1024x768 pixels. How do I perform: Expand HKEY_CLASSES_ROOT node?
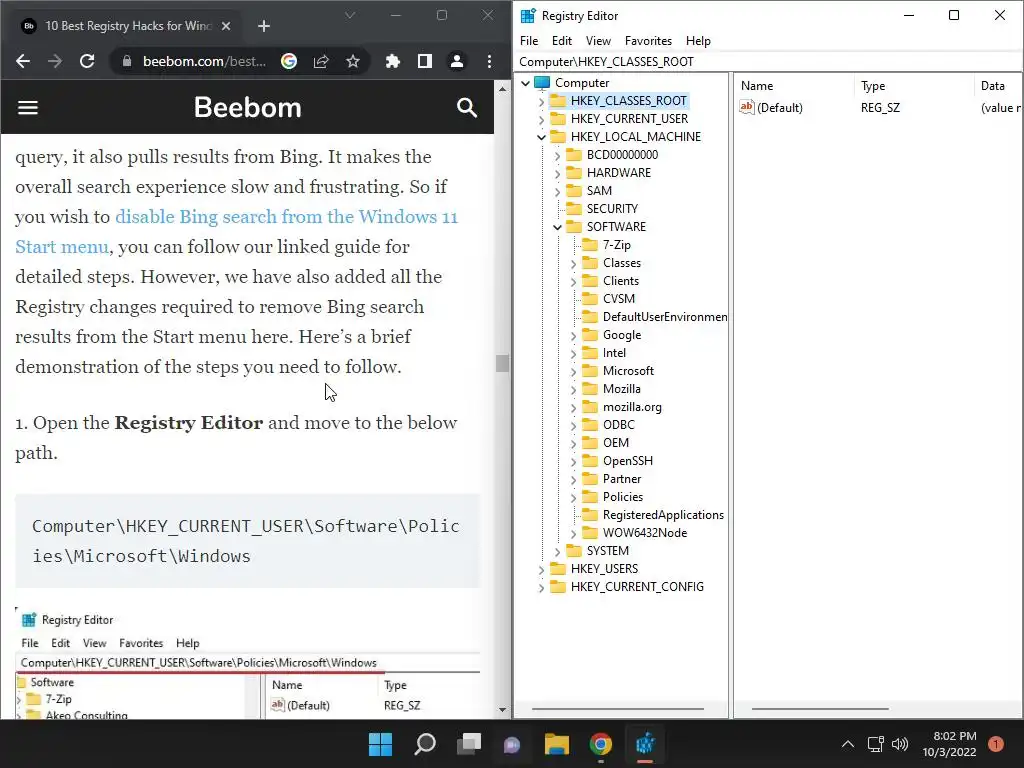coord(541,101)
